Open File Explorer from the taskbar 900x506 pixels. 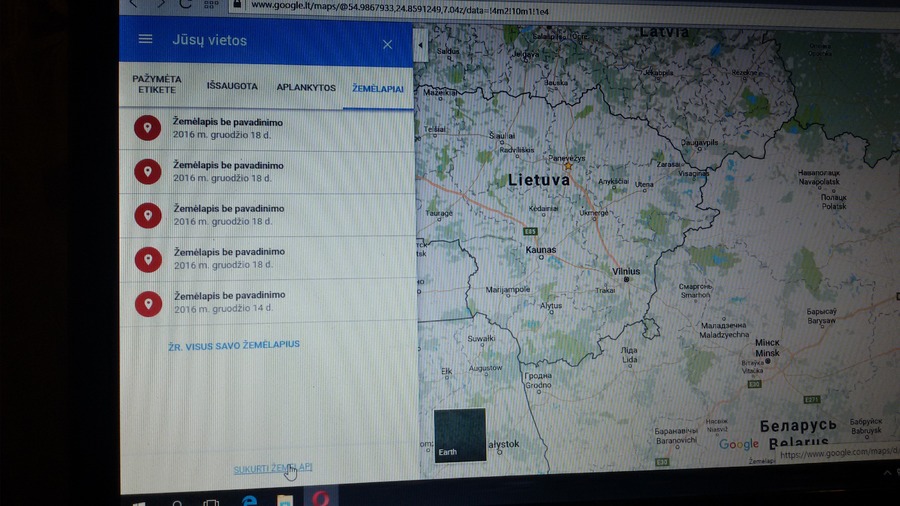pos(285,501)
